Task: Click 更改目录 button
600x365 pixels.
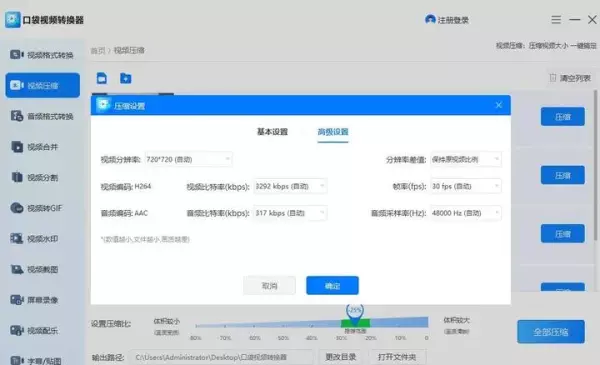Action: point(341,357)
